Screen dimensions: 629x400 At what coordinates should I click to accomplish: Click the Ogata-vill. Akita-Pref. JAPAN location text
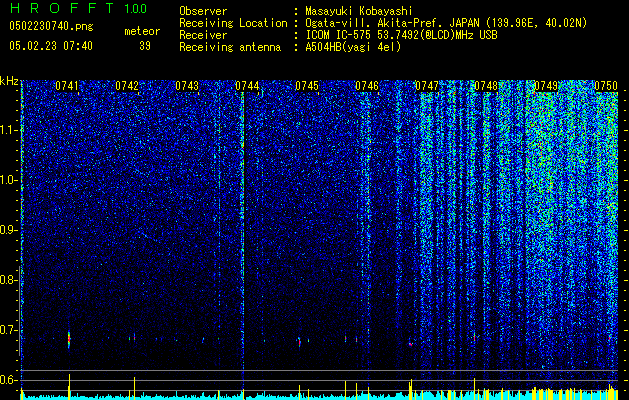(446, 23)
